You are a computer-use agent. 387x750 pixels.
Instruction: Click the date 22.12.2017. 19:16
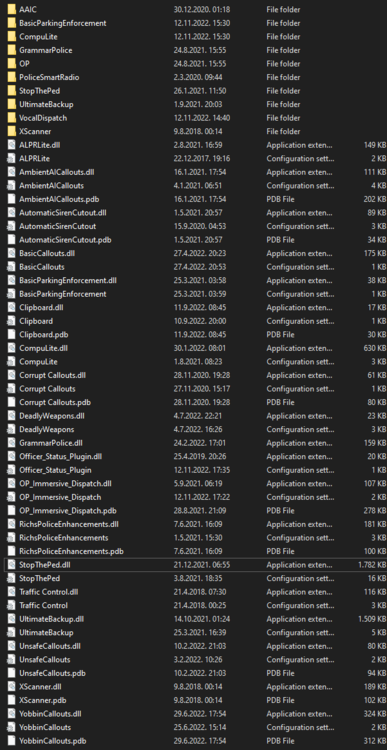(202, 158)
